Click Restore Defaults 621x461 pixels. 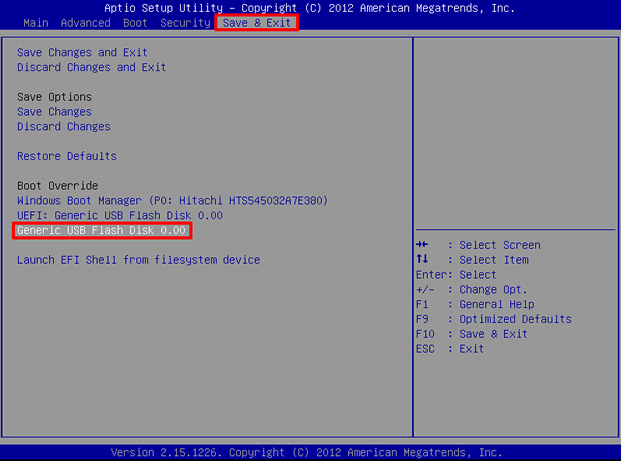pyautogui.click(x=67, y=156)
